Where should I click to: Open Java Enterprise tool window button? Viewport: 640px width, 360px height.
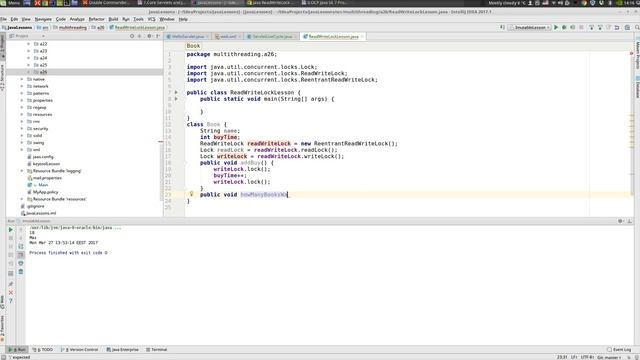(123, 350)
